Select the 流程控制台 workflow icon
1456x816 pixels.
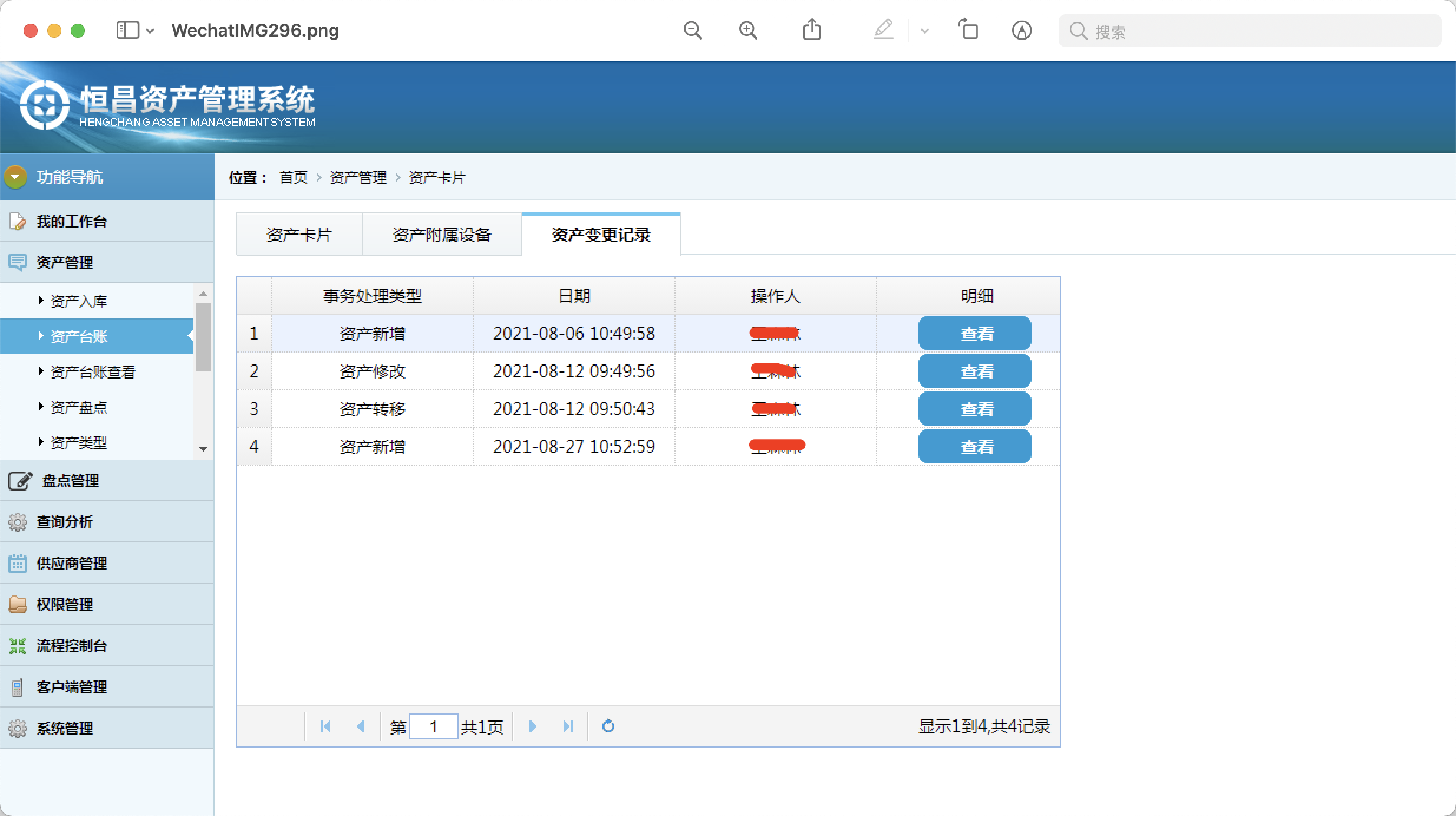click(18, 645)
